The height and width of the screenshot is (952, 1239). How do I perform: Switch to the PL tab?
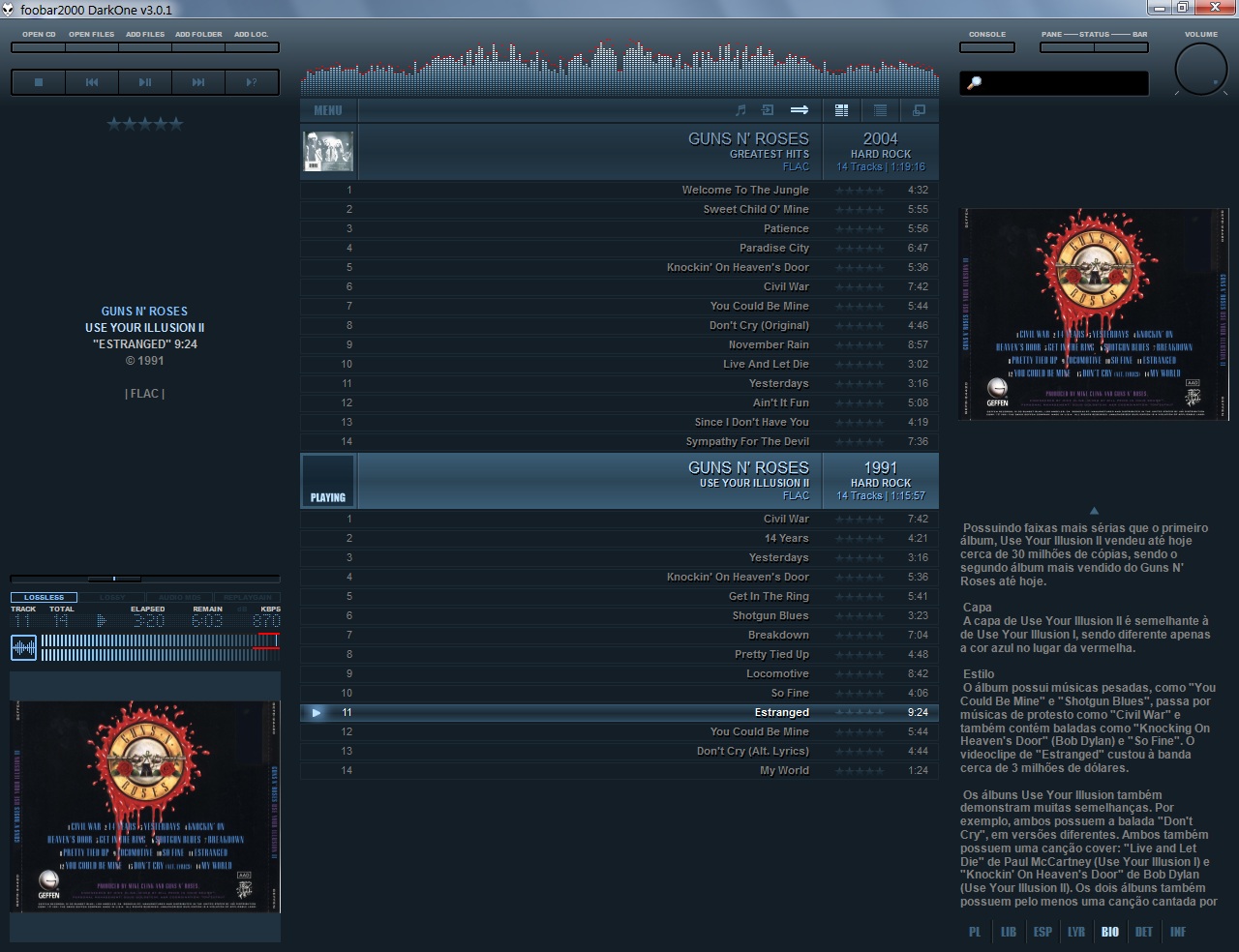tap(975, 931)
